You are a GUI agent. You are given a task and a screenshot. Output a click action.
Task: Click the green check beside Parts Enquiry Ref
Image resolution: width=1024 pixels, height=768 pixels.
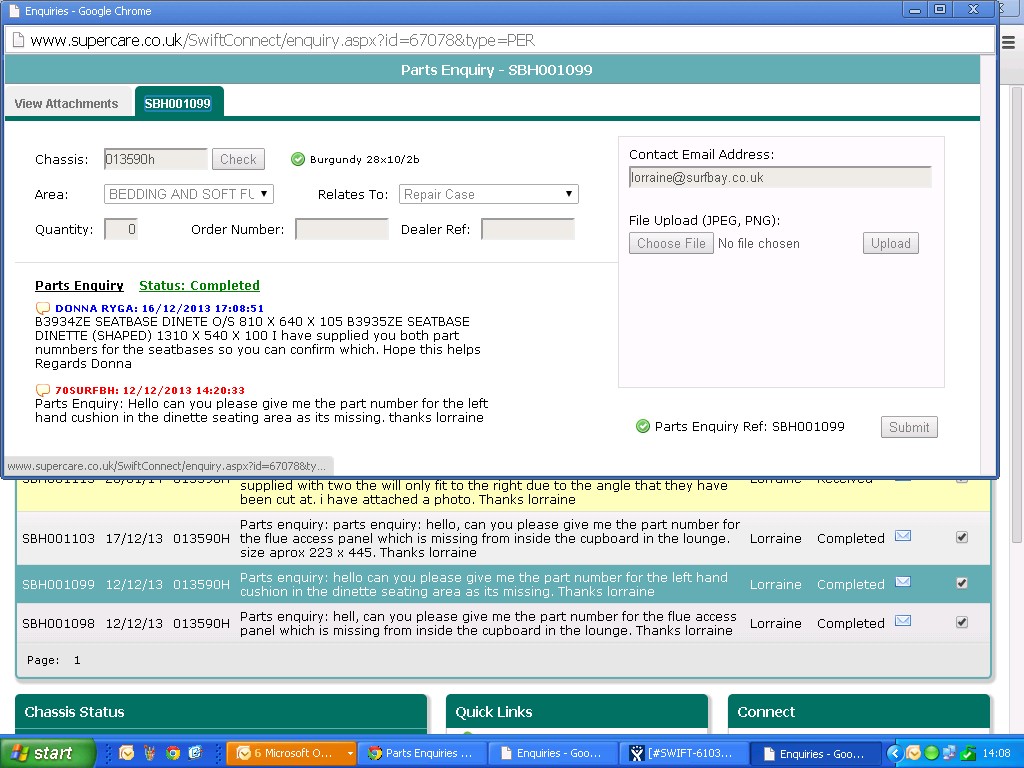tap(643, 426)
